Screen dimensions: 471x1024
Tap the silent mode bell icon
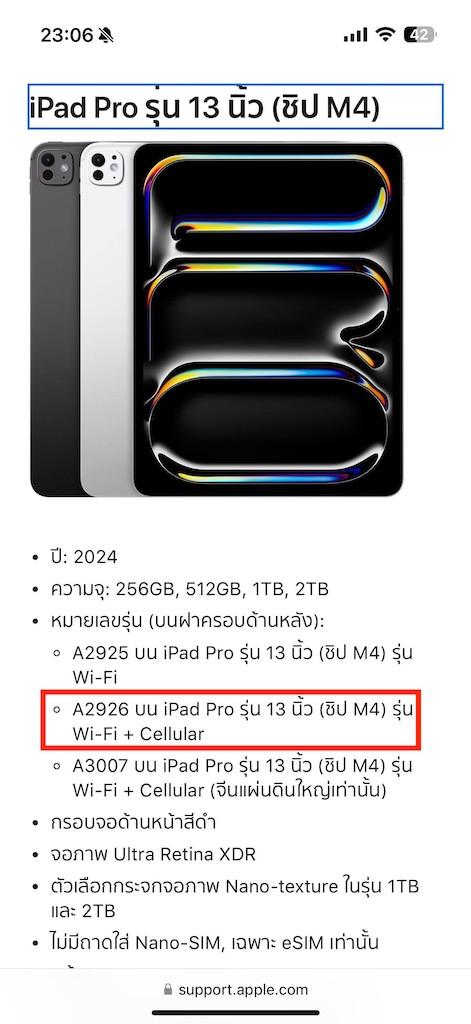106,35
